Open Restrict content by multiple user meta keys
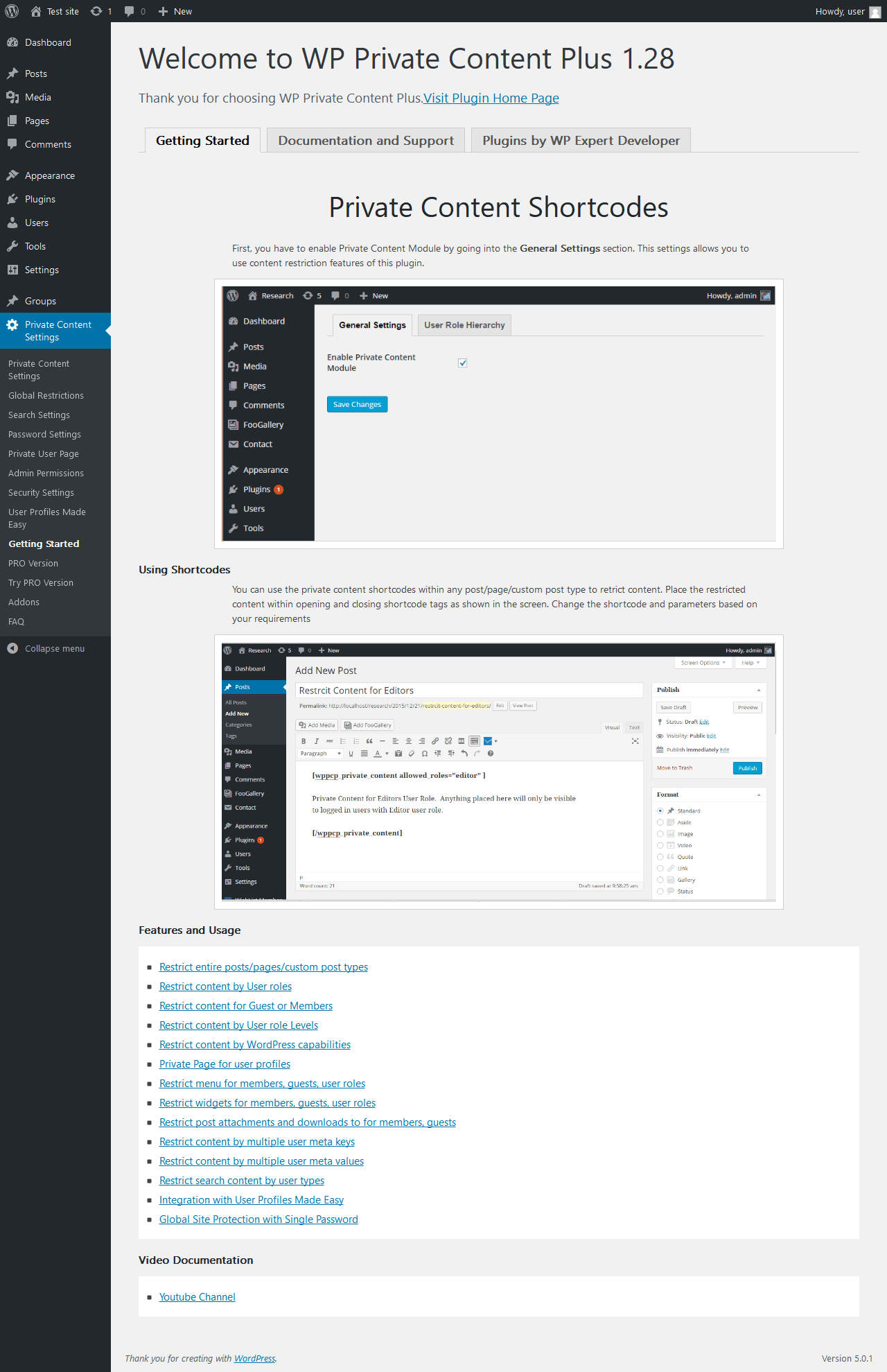Screen dimensions: 887x1372 257,1141
